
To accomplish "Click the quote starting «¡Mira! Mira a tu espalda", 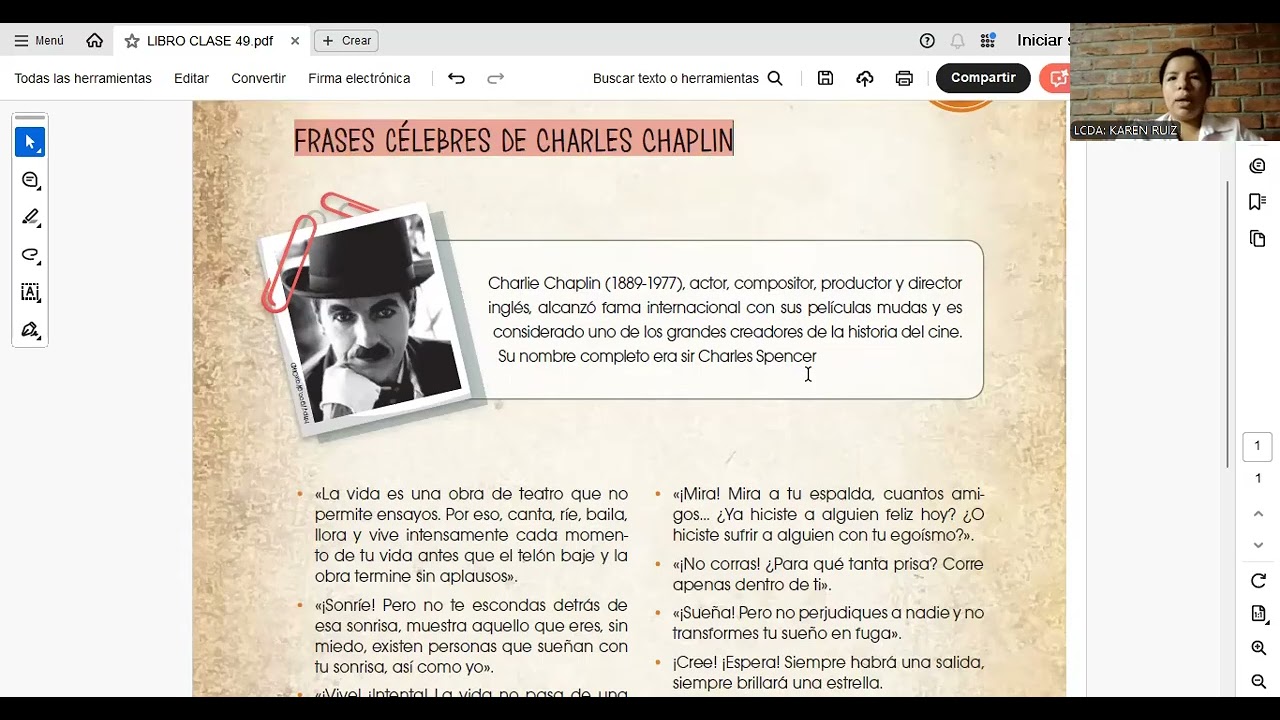I will coord(828,514).
